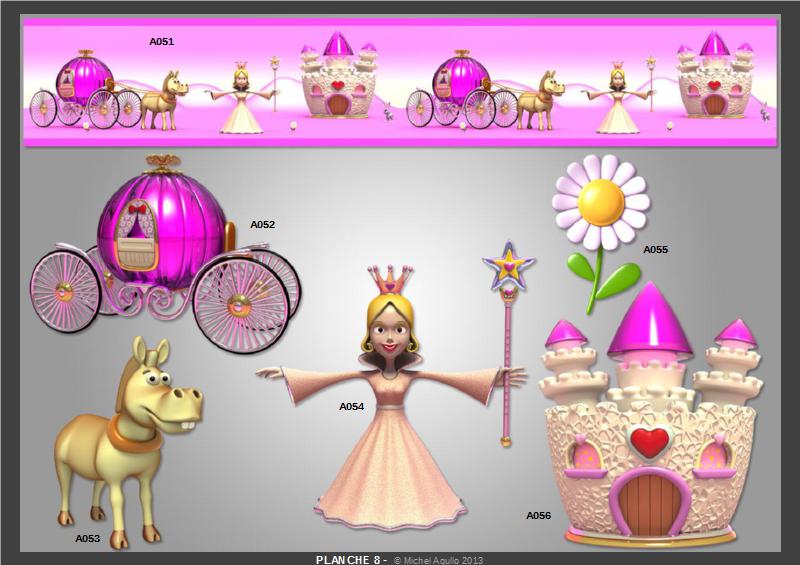
Task: Click the A054 label beside the princess
Action: [x=351, y=407]
